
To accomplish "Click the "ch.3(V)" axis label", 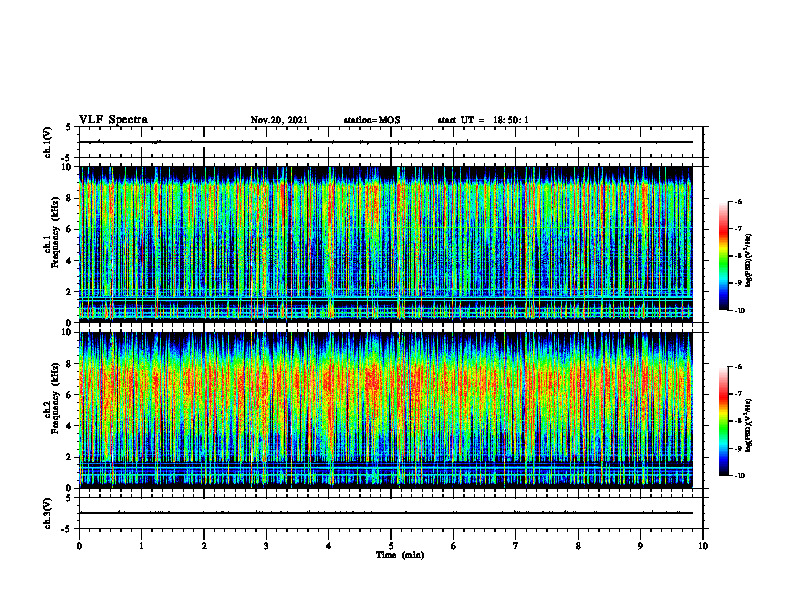I will click(48, 513).
